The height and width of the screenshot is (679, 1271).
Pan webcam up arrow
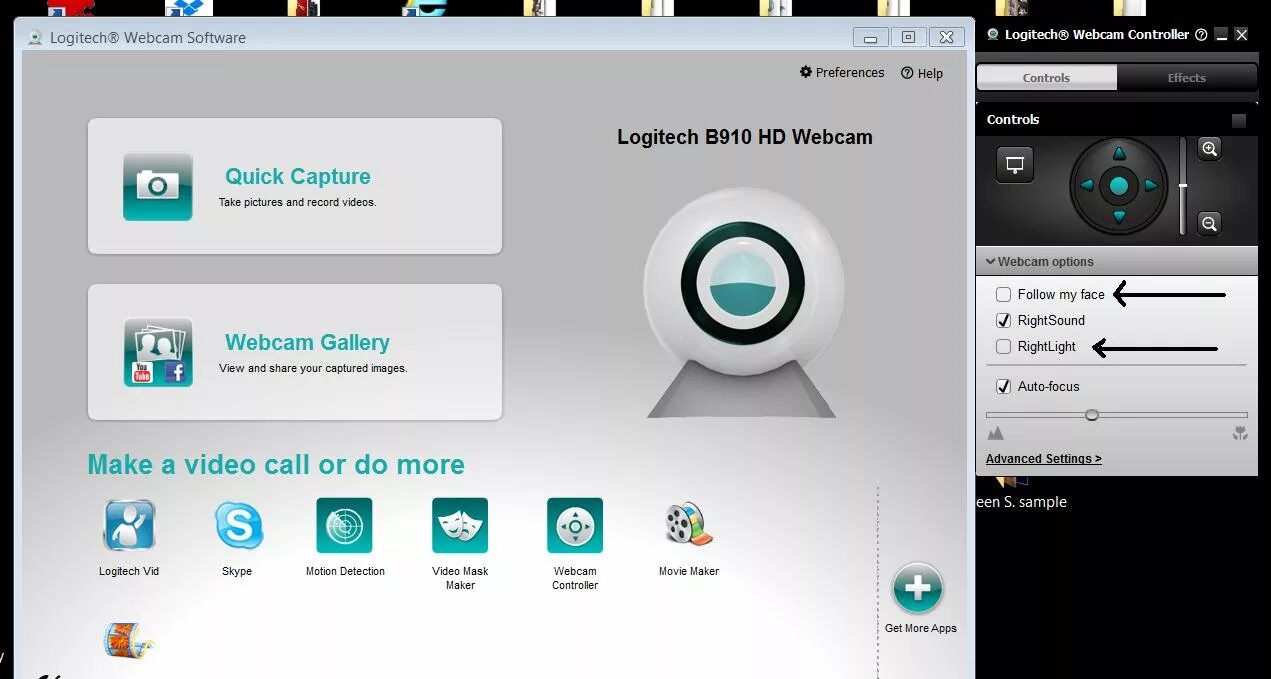(x=1119, y=153)
